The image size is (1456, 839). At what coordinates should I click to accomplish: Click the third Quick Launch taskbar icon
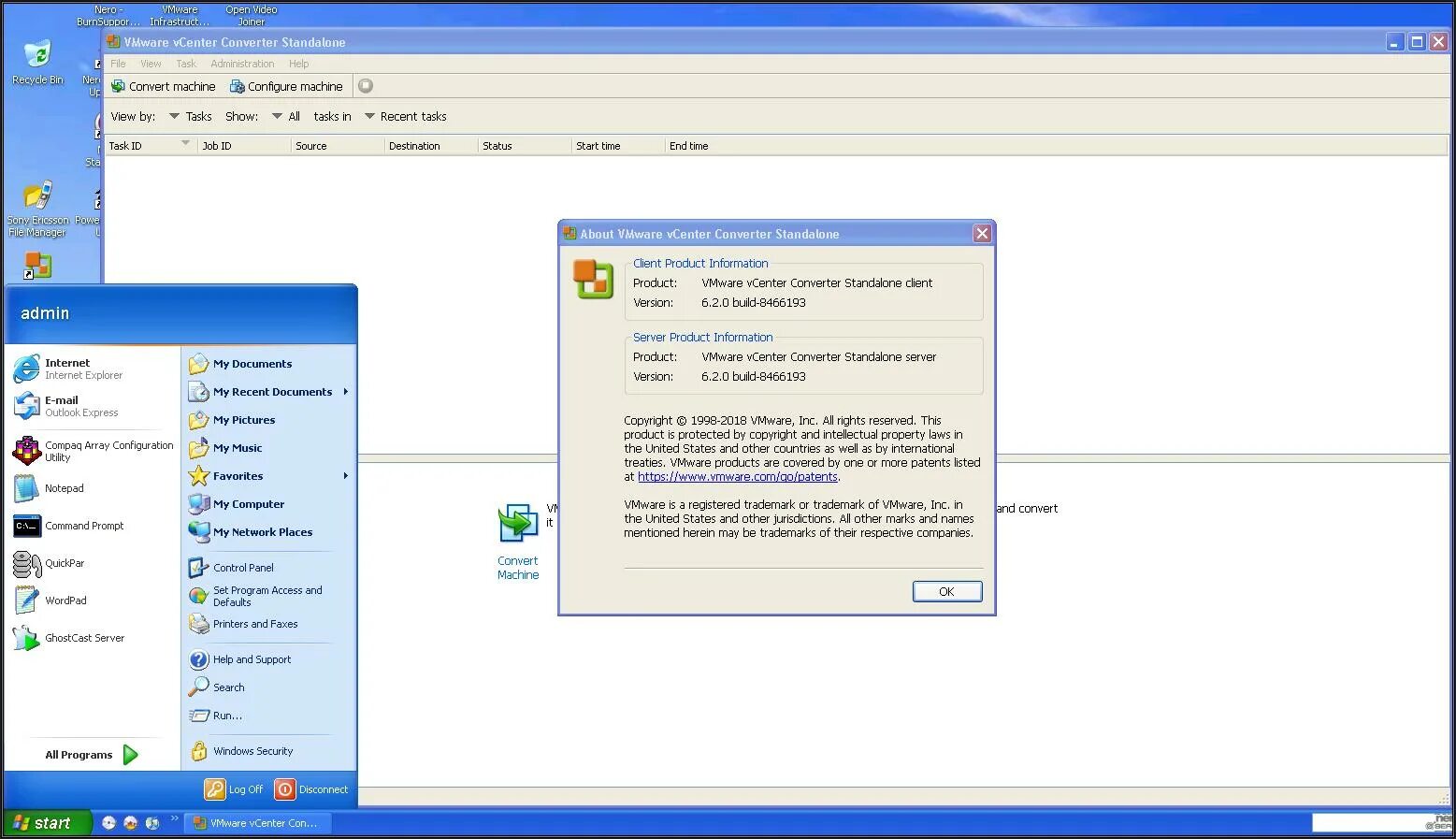pyautogui.click(x=151, y=823)
